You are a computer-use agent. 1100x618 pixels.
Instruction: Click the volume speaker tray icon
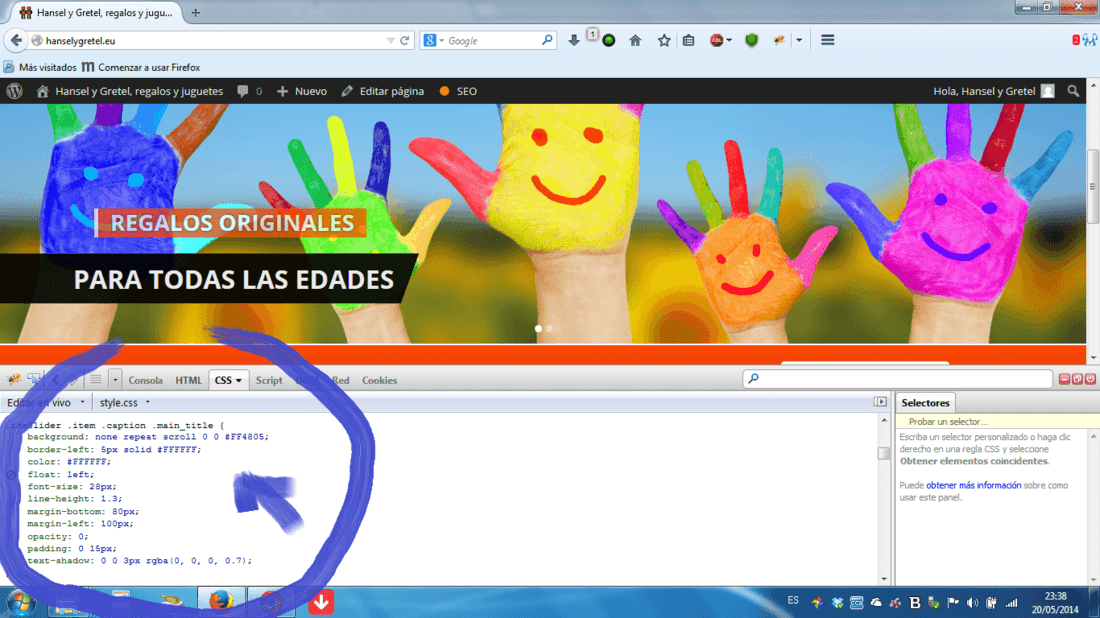(972, 603)
